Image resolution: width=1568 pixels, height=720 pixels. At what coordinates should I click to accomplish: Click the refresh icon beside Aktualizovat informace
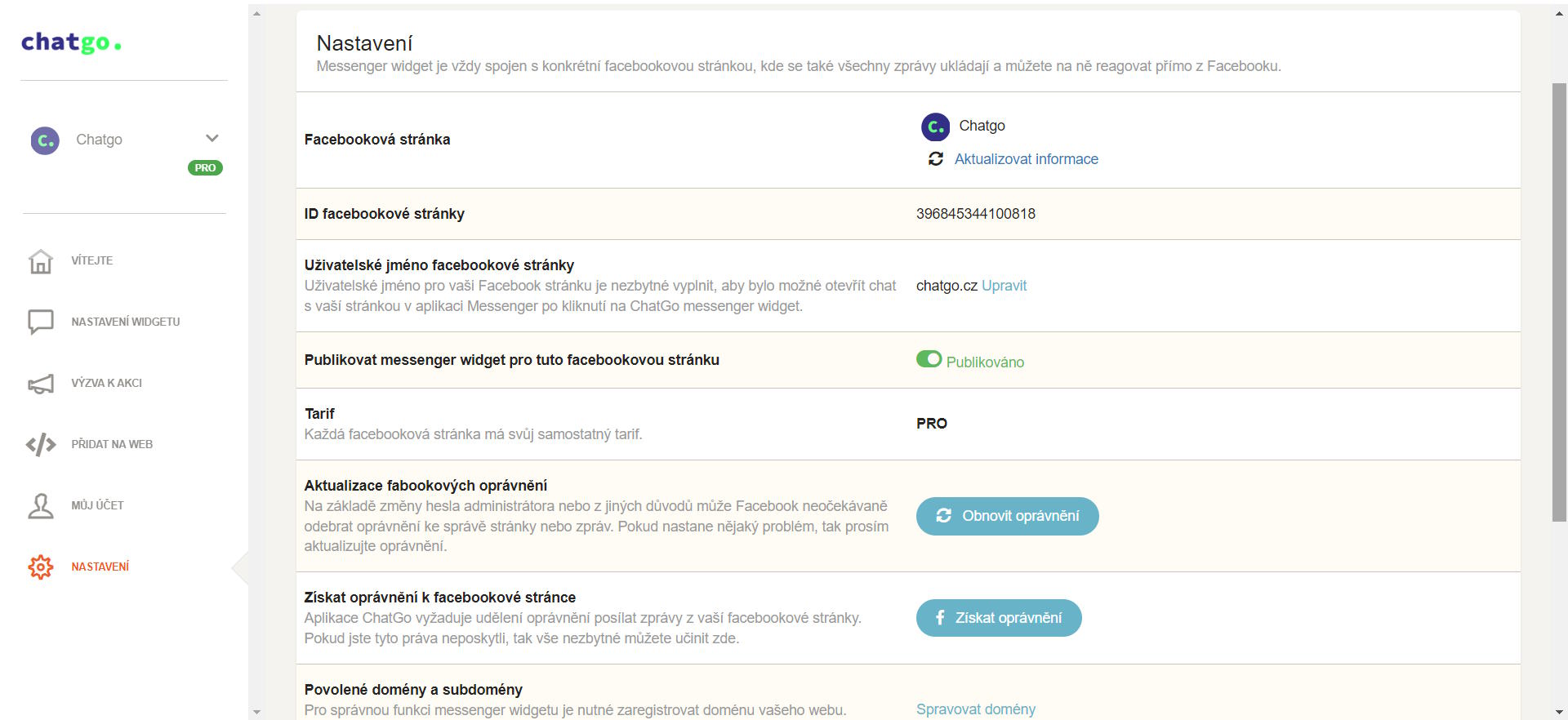[936, 159]
